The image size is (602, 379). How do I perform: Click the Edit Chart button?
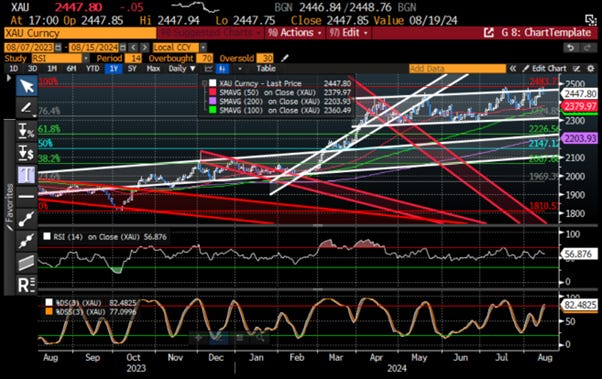[545, 69]
